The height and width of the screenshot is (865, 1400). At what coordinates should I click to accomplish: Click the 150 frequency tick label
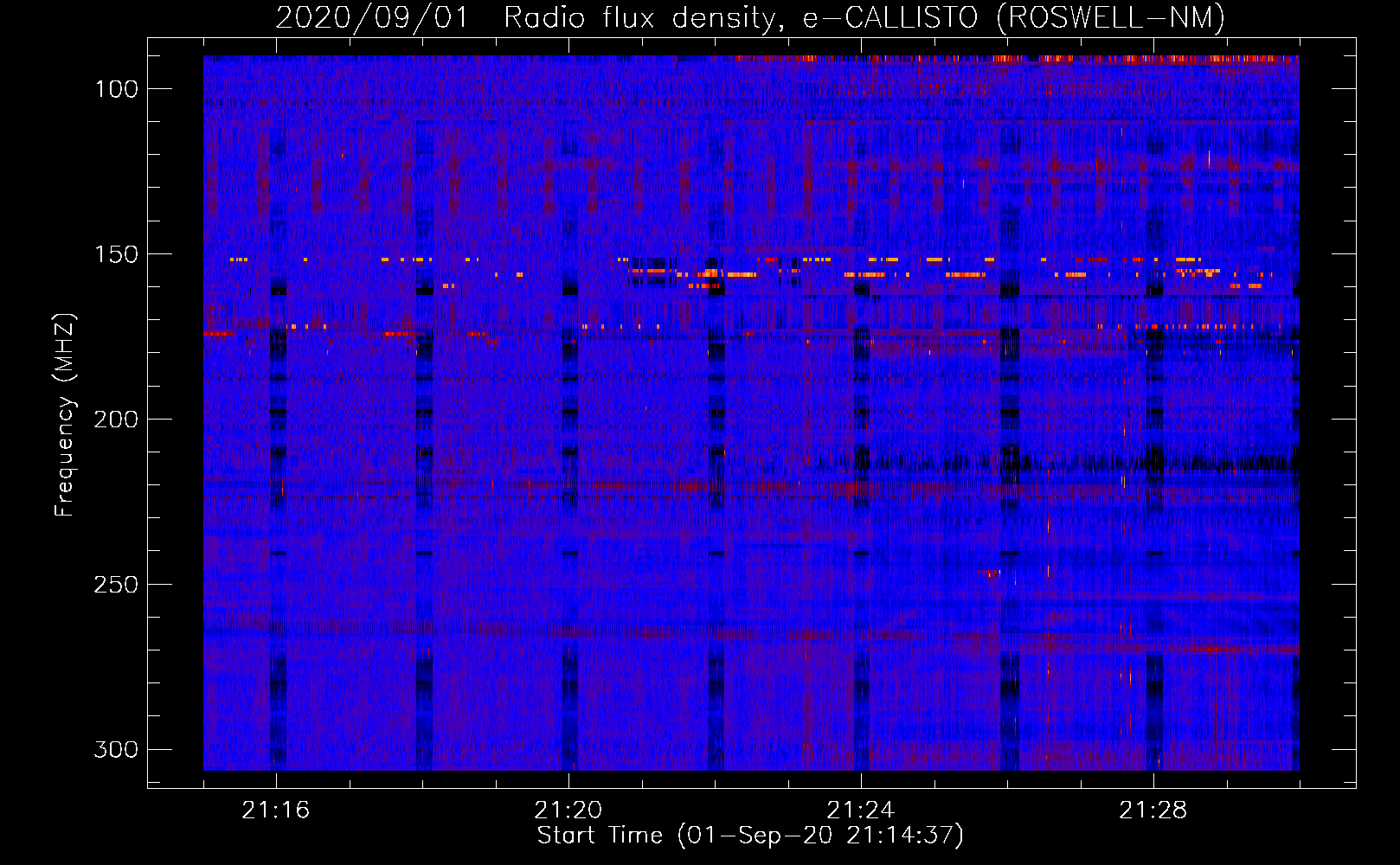[117, 254]
